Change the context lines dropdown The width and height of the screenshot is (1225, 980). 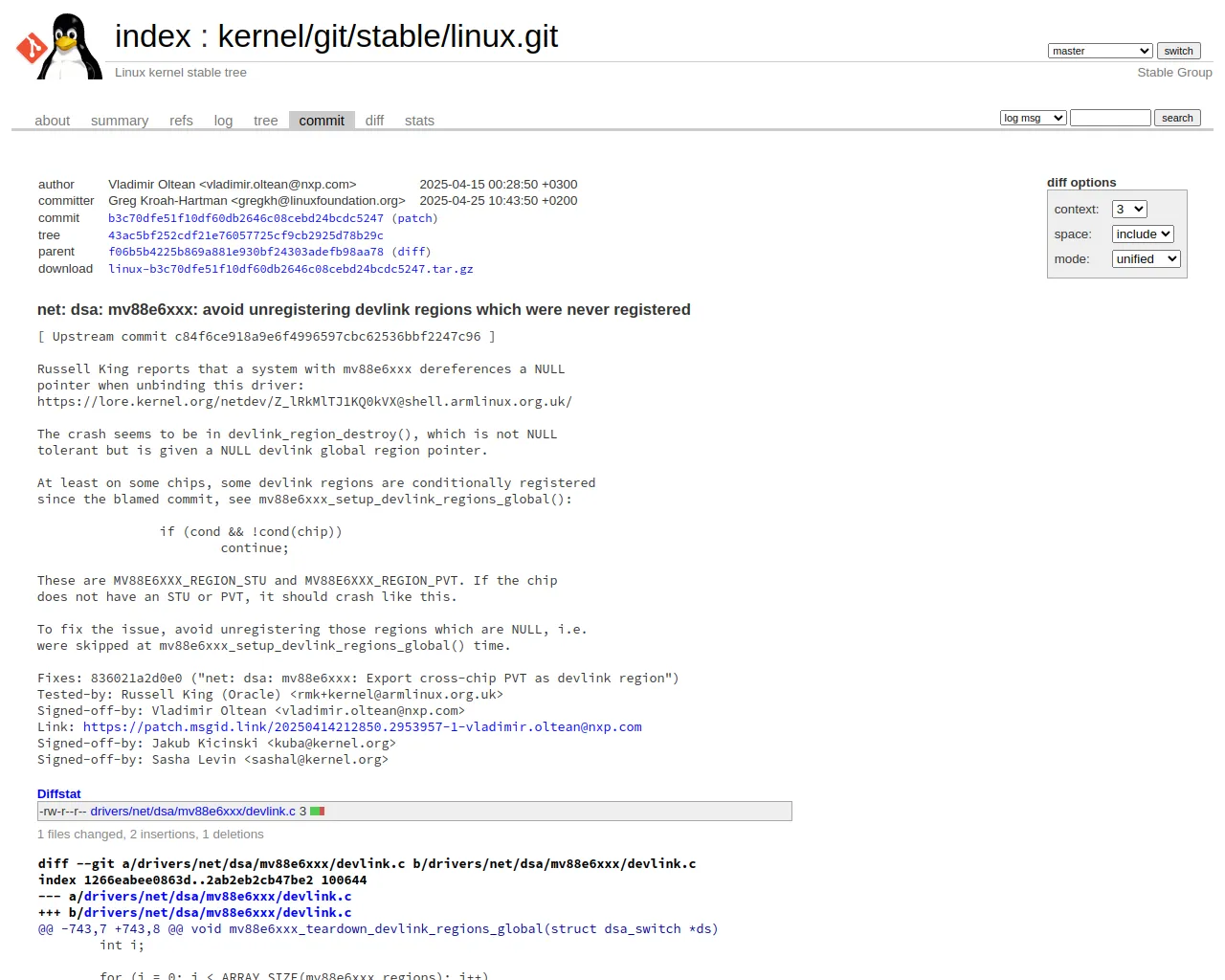pyautogui.click(x=1129, y=209)
